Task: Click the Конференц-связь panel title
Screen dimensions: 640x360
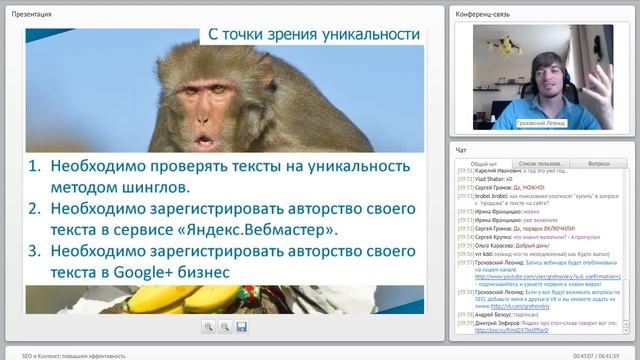Action: click(482, 14)
